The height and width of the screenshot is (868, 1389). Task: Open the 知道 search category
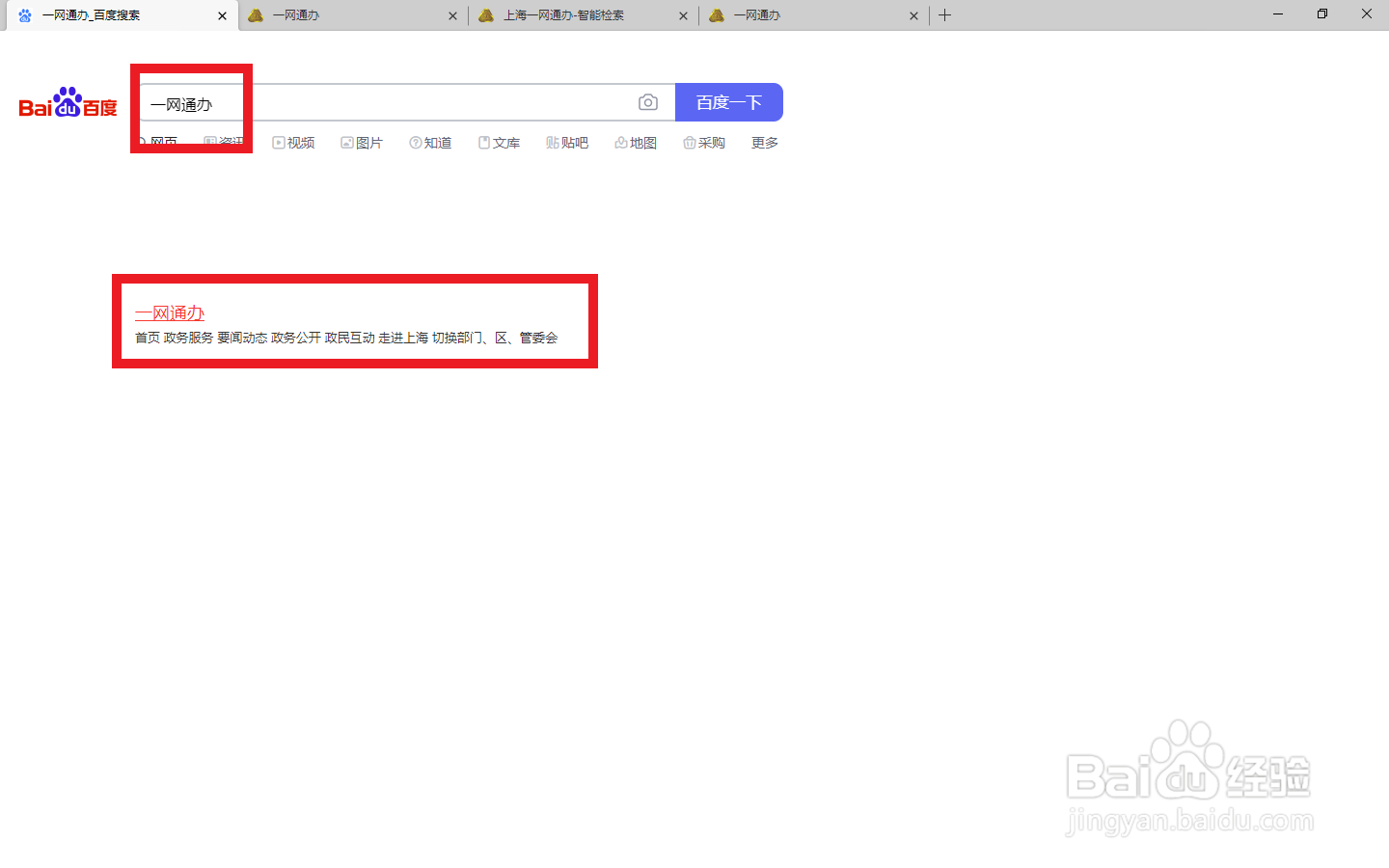coord(430,142)
